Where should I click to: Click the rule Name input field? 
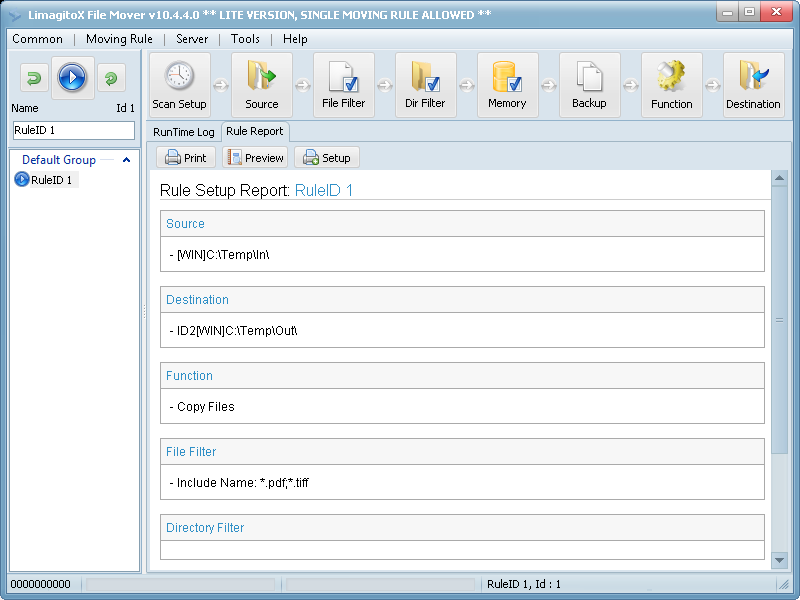[x=73, y=130]
